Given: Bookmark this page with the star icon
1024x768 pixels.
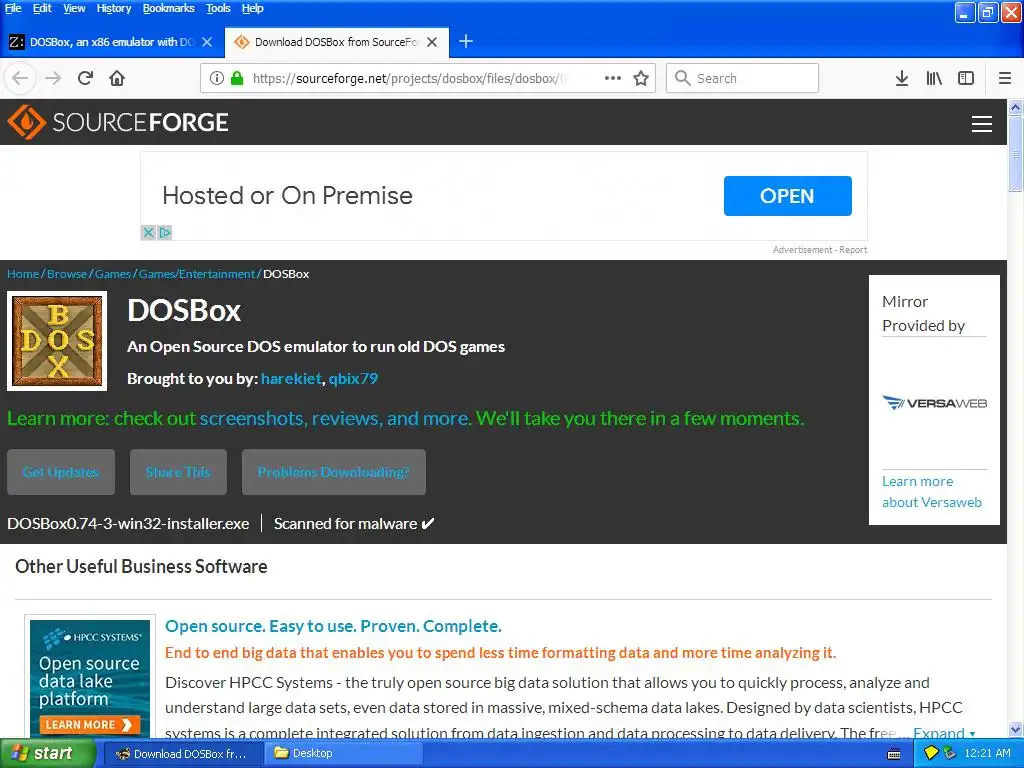Looking at the screenshot, I should 641,78.
